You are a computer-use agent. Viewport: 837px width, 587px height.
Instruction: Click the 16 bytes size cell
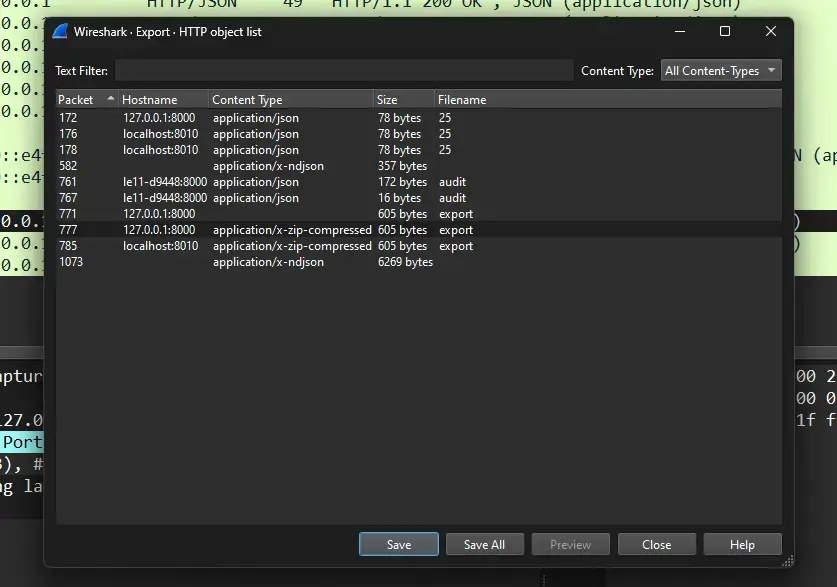[399, 198]
